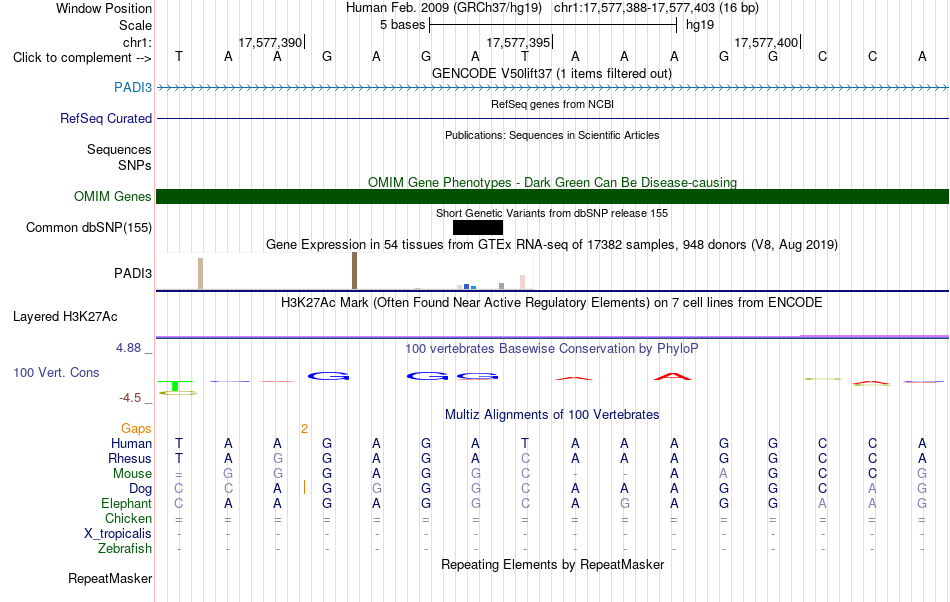Click the tall brown GTEx expression bar
Image resolution: width=950 pixels, height=602 pixels.
click(354, 271)
